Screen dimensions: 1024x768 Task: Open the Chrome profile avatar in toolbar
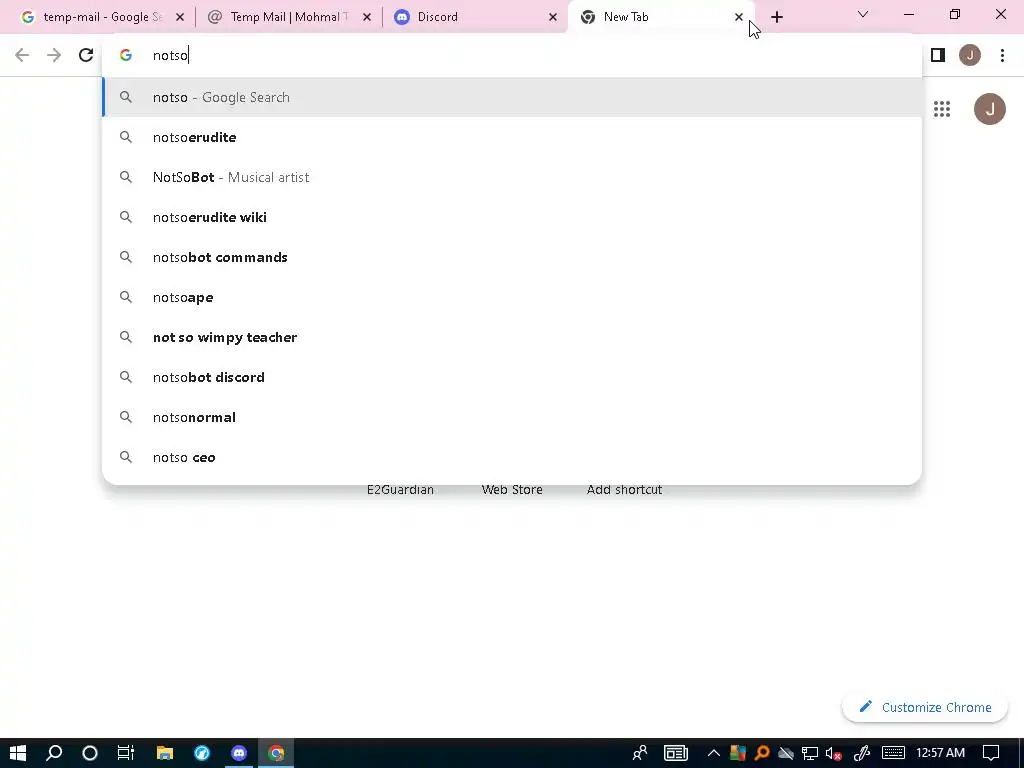point(970,55)
